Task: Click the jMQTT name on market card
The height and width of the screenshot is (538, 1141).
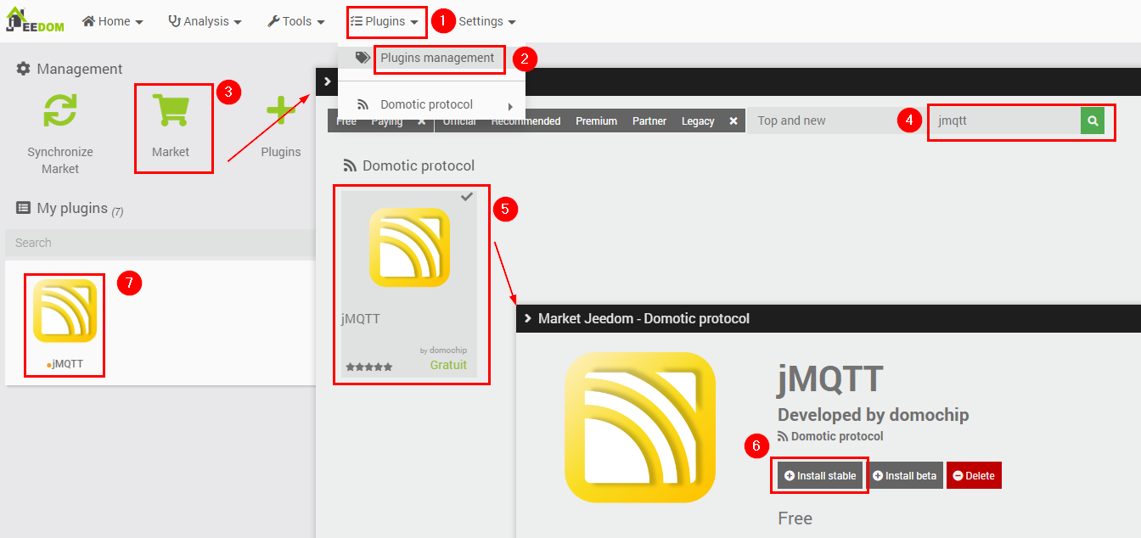Action: pos(361,319)
